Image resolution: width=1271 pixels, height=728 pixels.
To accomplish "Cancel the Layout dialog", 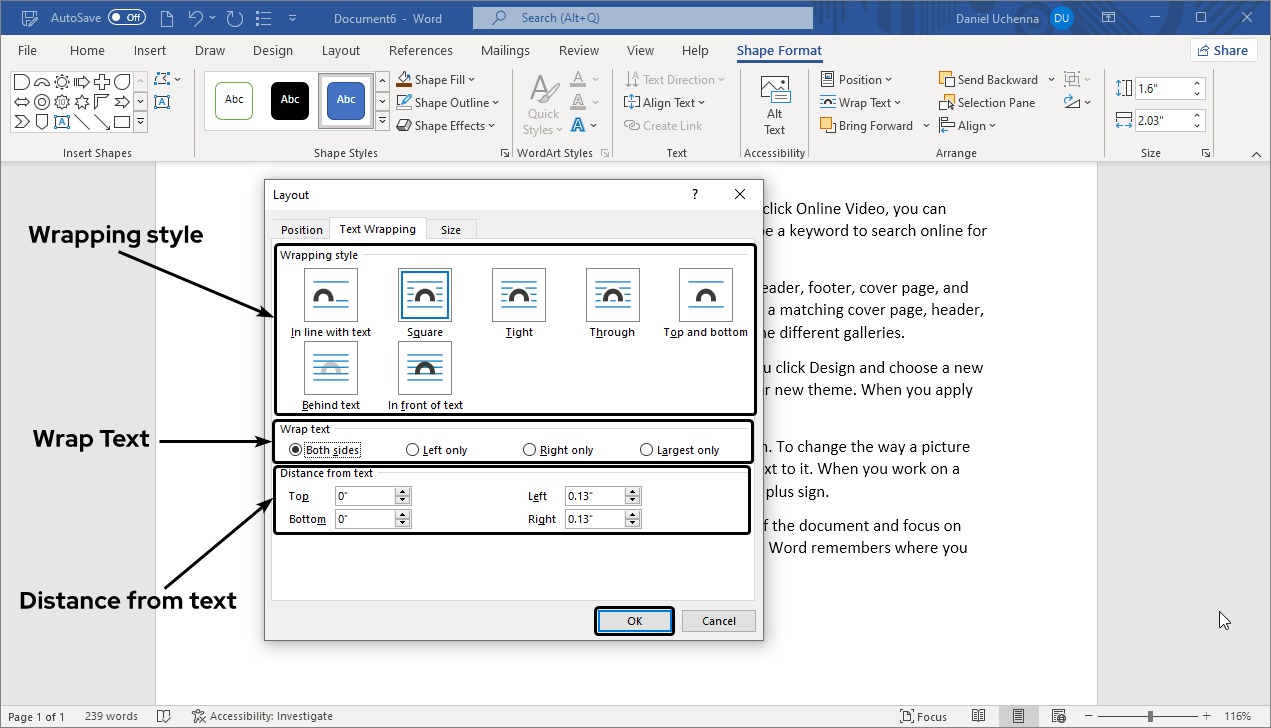I will coord(718,621).
